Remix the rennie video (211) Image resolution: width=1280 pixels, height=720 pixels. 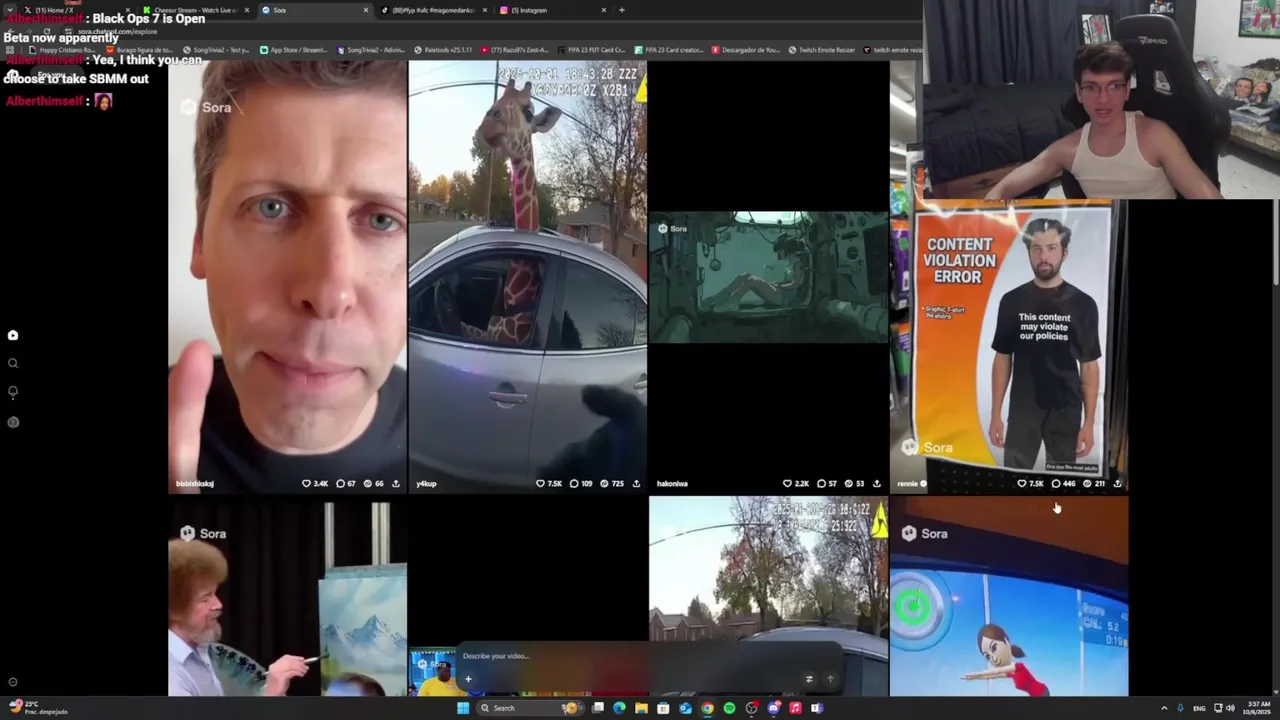[1087, 484]
